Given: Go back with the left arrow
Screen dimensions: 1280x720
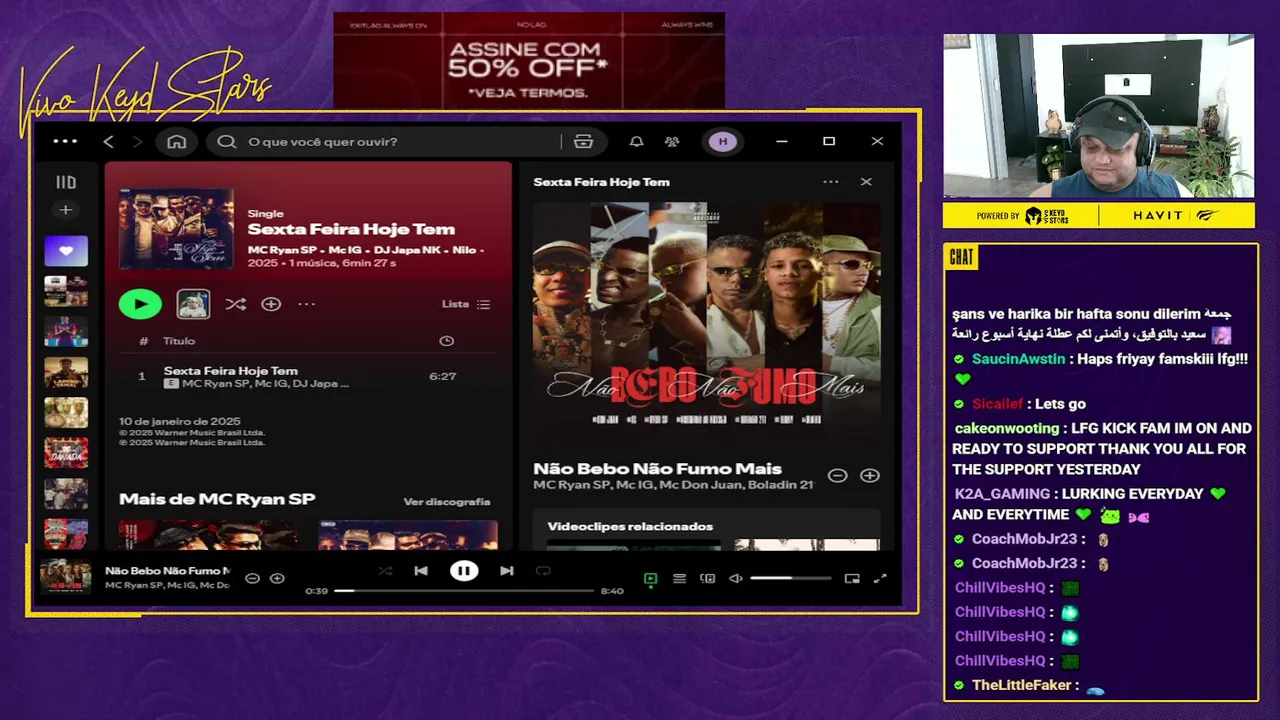Looking at the screenshot, I should [x=109, y=142].
